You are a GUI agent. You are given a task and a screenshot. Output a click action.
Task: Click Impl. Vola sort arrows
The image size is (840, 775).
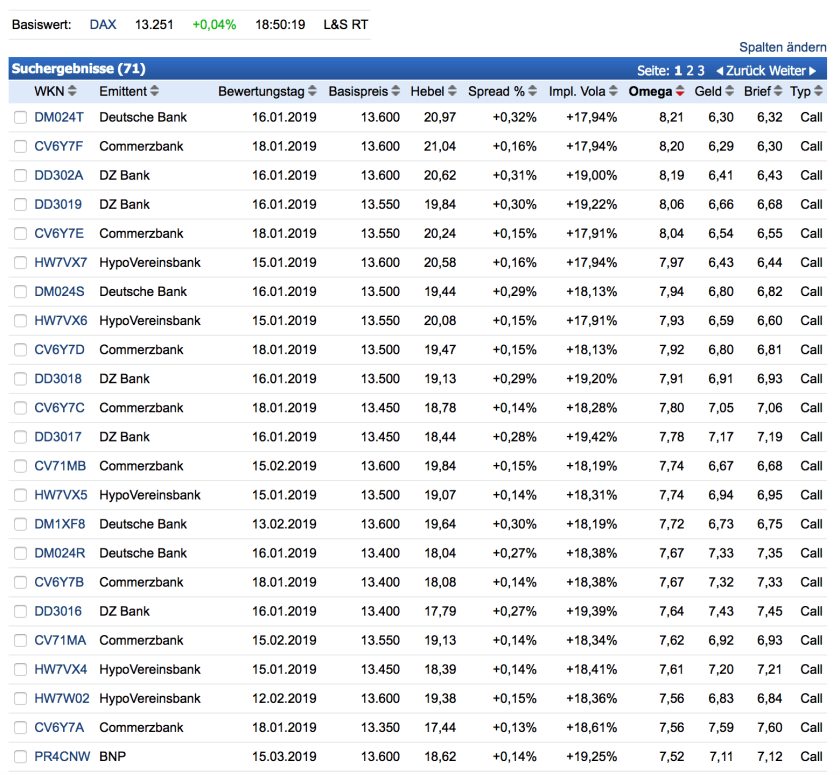pyautogui.click(x=614, y=92)
